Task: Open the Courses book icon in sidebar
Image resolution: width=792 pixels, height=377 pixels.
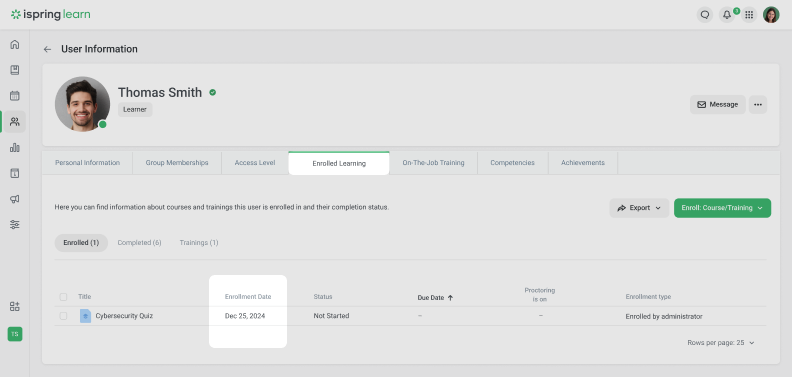Action: click(15, 70)
